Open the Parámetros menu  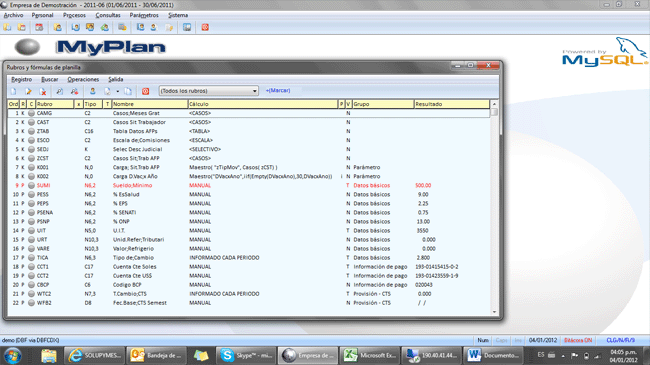pos(144,15)
